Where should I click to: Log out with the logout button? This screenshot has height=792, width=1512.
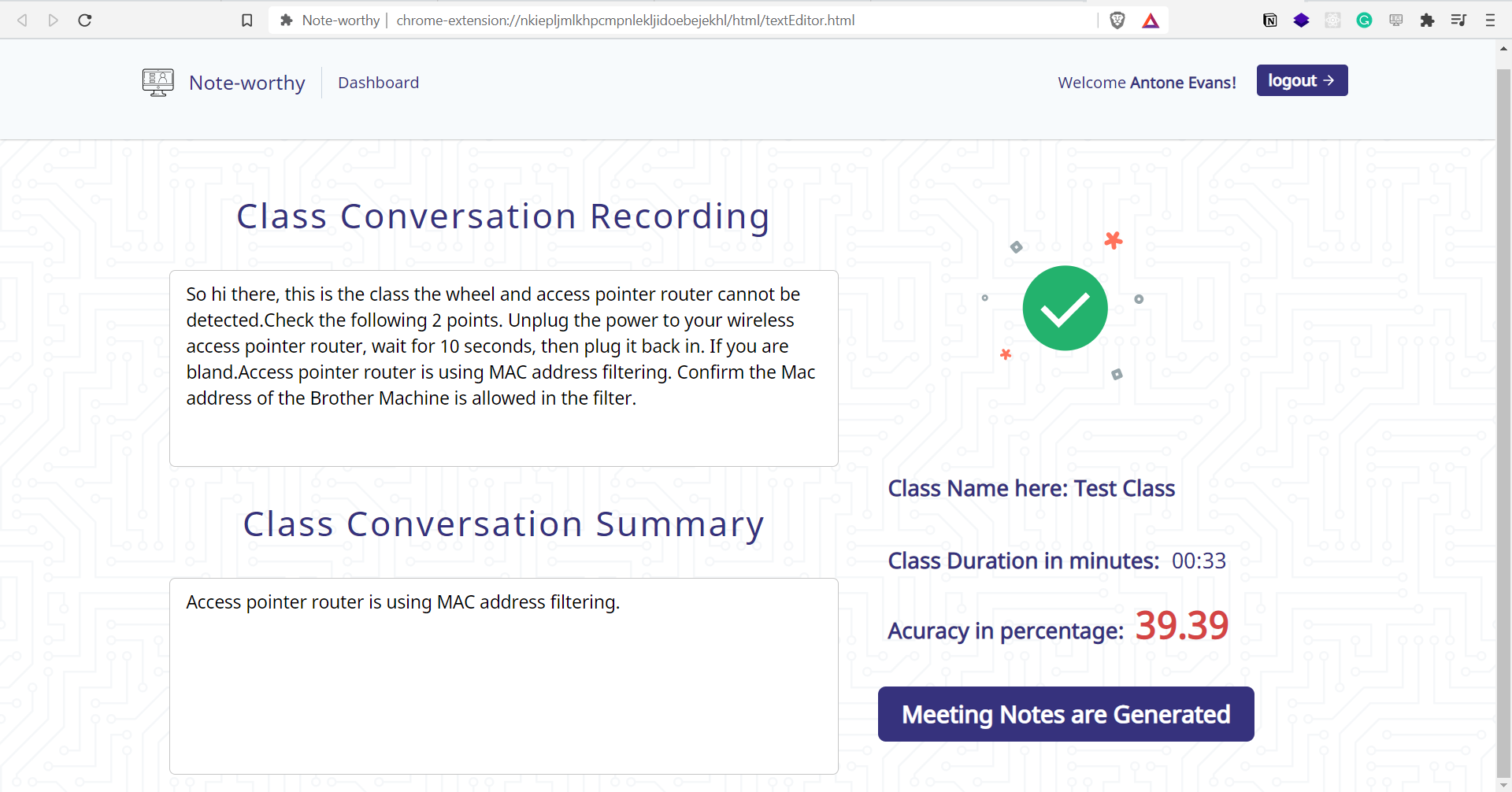pyautogui.click(x=1302, y=80)
